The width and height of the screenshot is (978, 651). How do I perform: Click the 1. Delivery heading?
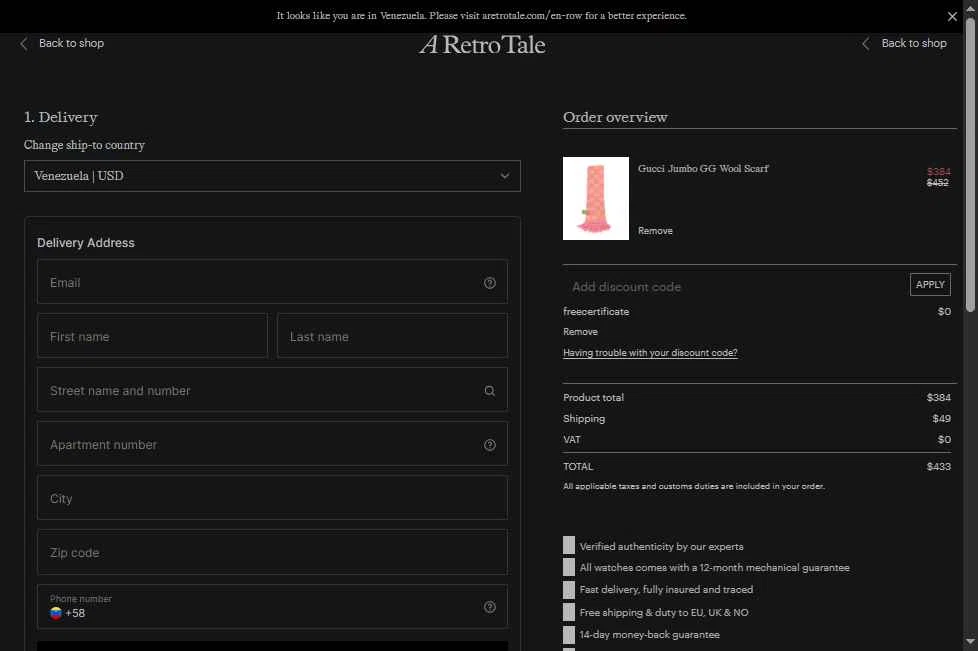coord(61,117)
